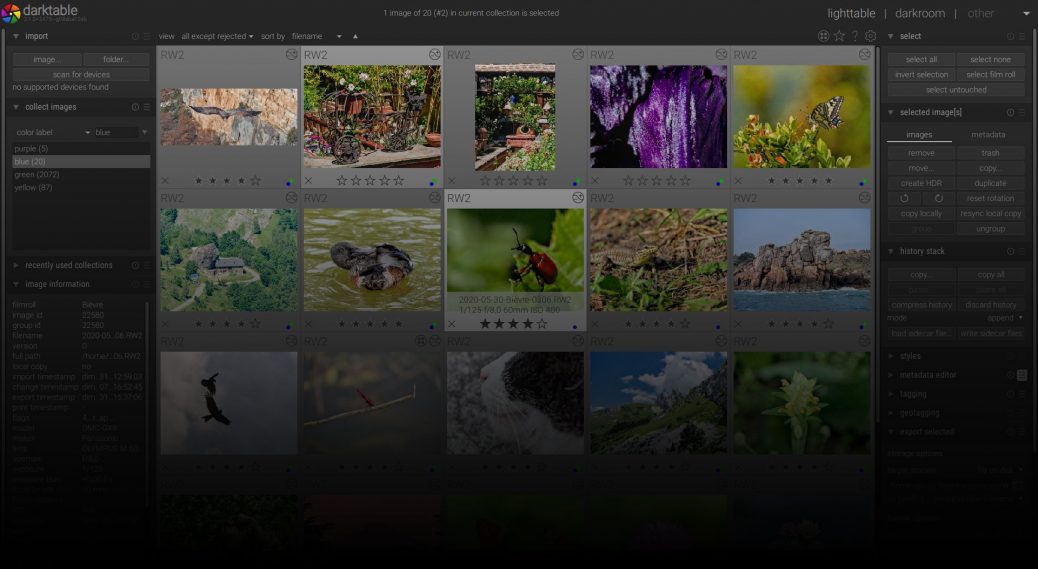Open the grouping toggle icon in top toolbar

[823, 36]
